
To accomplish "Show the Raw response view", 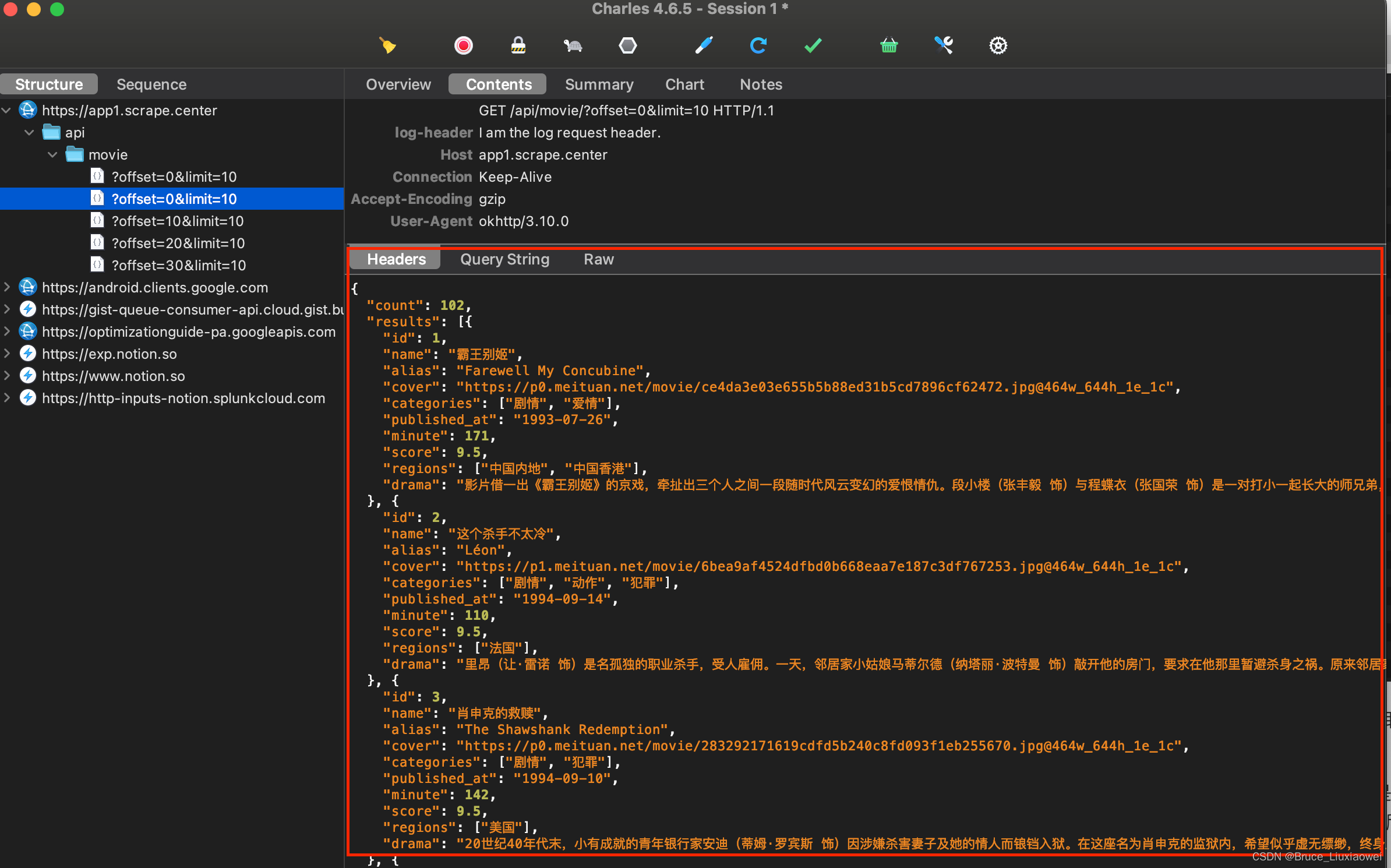I will [x=598, y=259].
